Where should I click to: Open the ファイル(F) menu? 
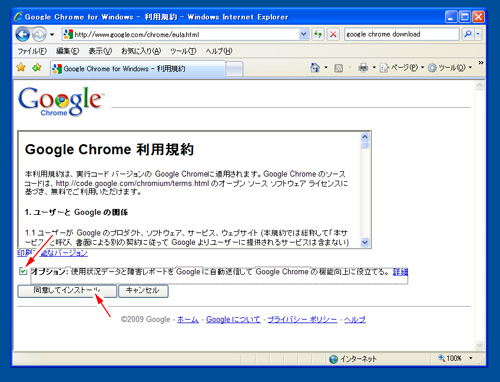[32, 51]
